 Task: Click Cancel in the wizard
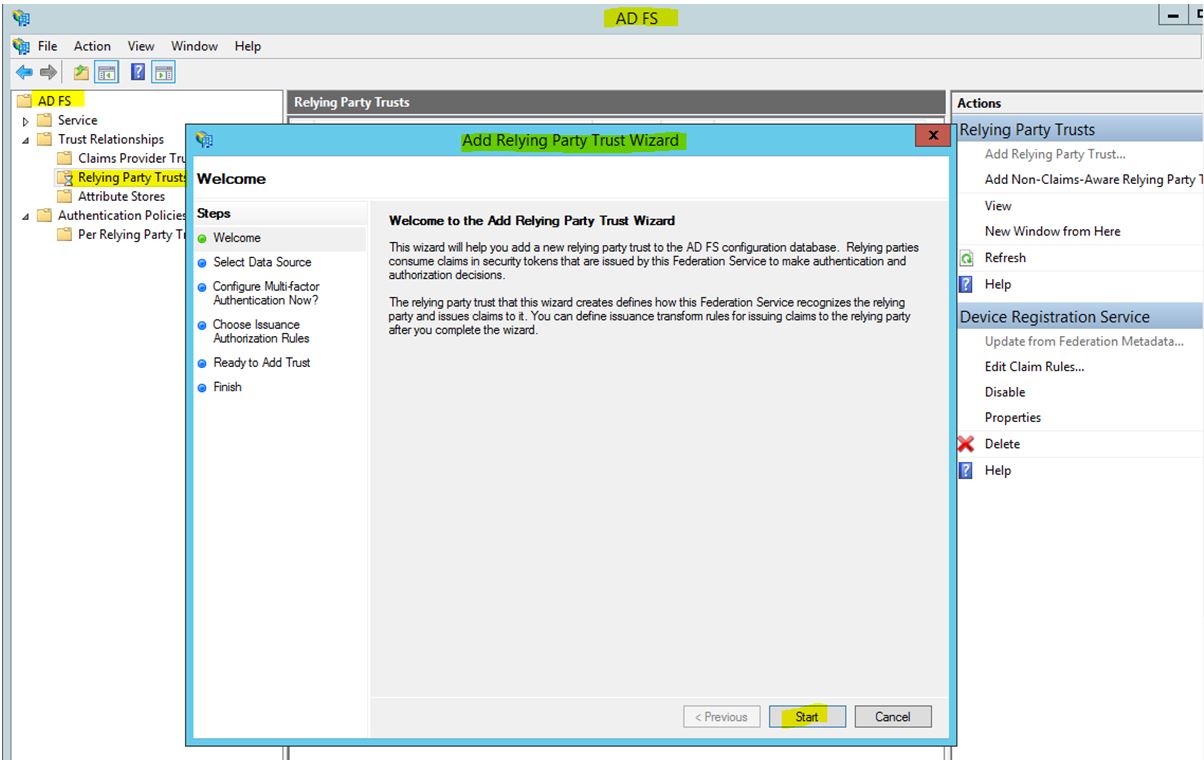tap(892, 716)
